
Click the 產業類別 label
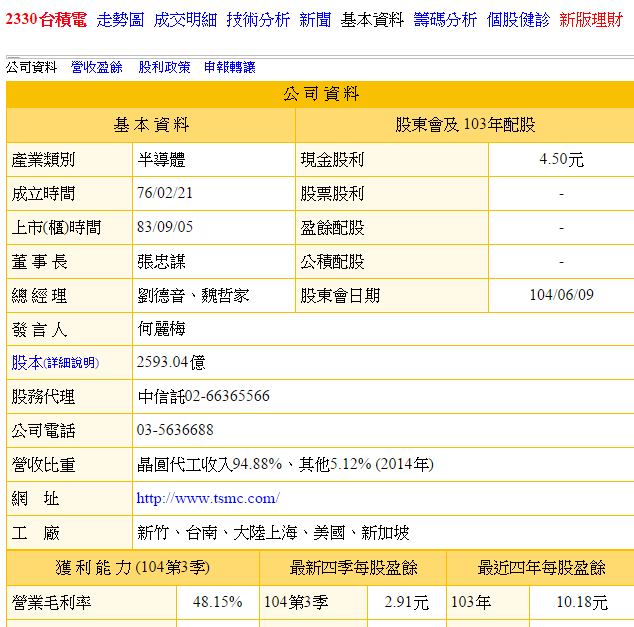[43, 160]
